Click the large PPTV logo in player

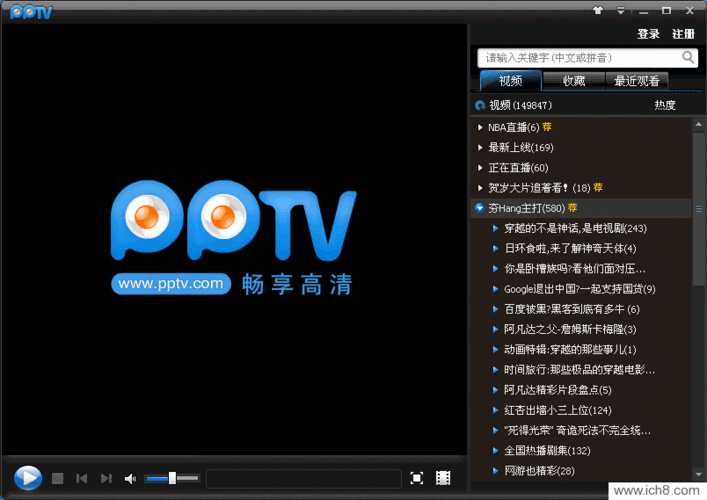[234, 221]
